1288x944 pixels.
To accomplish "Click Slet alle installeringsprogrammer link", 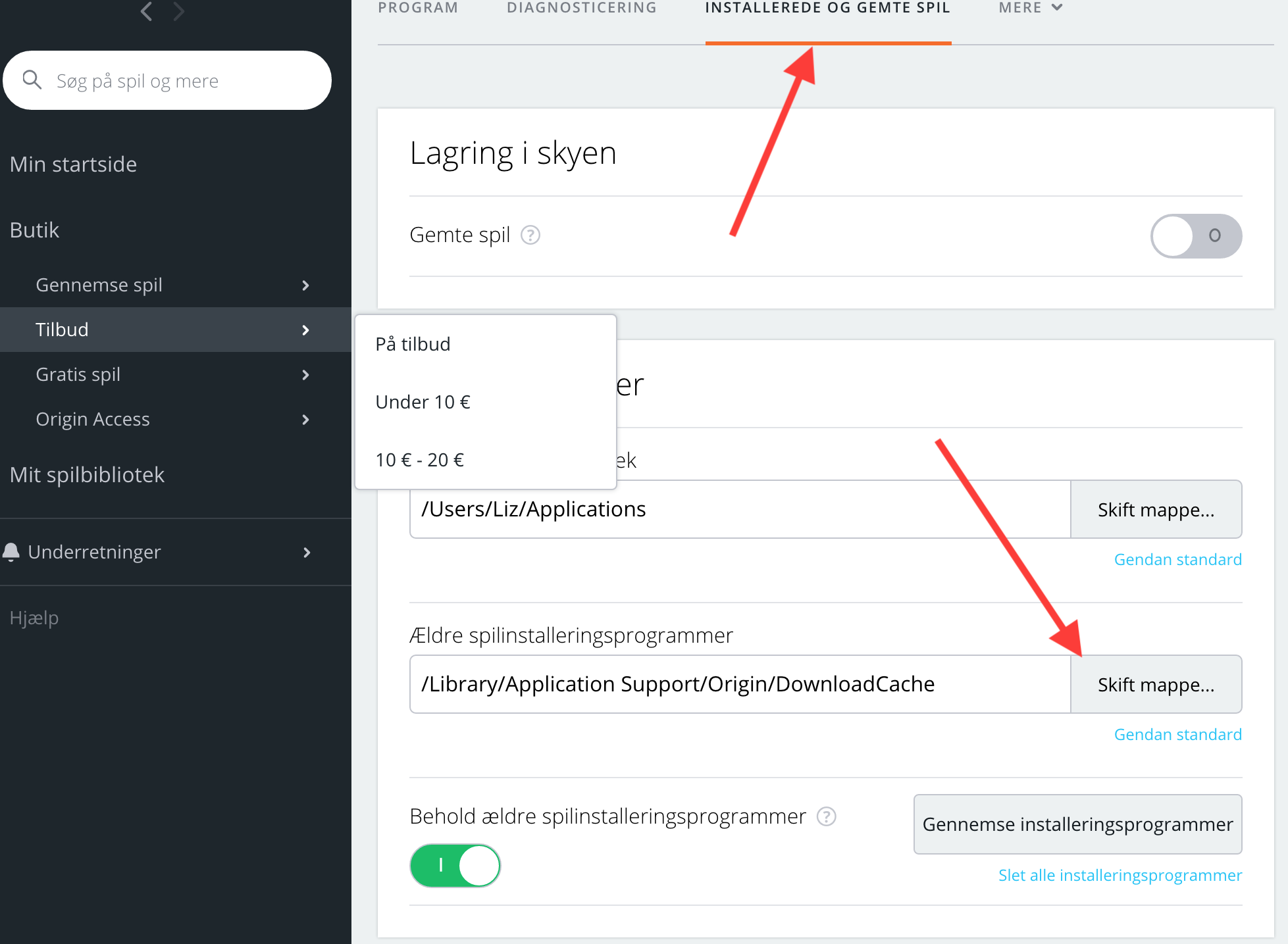I will pyautogui.click(x=1120, y=875).
